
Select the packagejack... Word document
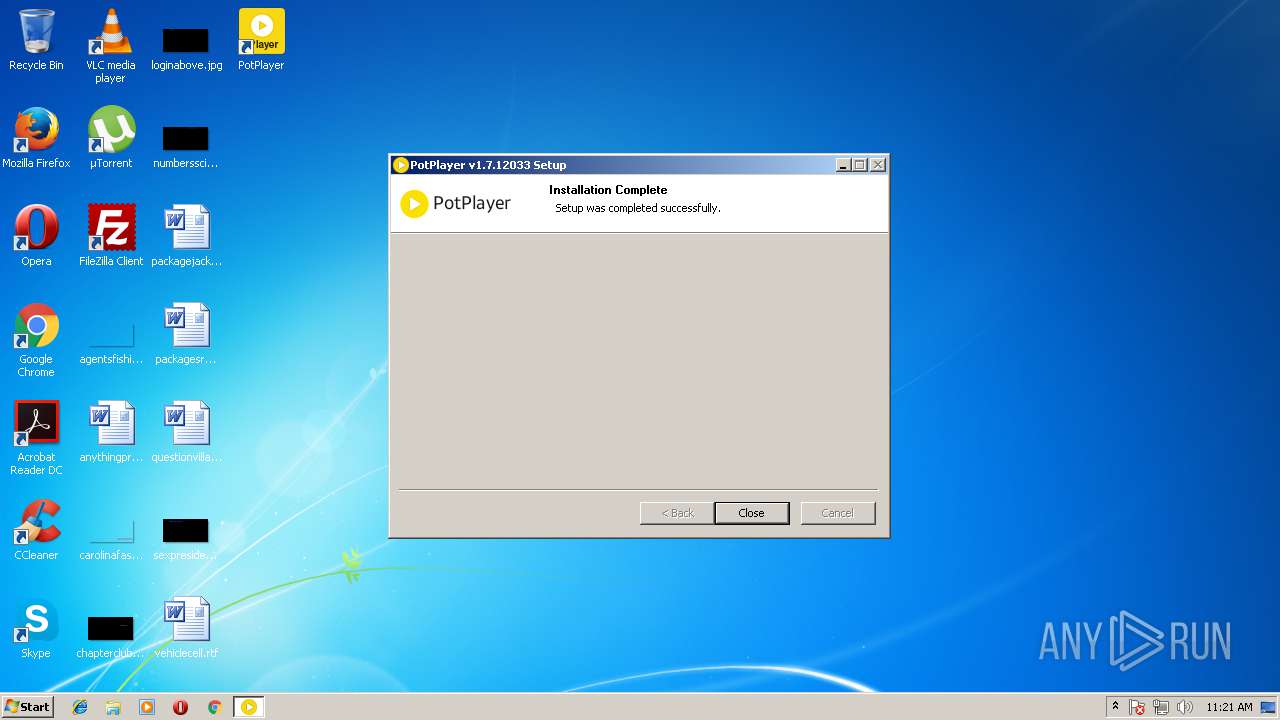[x=186, y=236]
